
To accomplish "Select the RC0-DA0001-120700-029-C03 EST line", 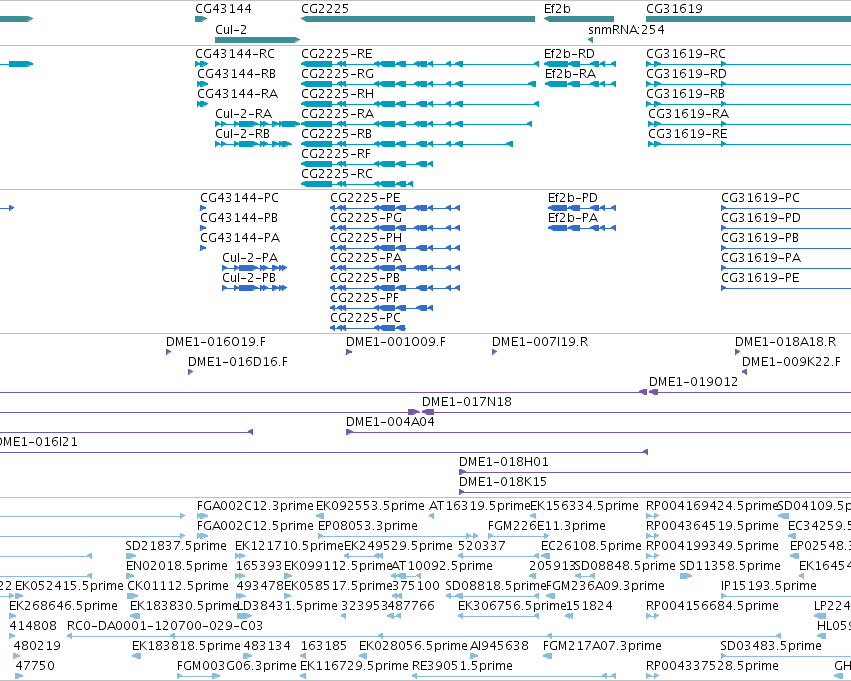I will tap(423, 636).
